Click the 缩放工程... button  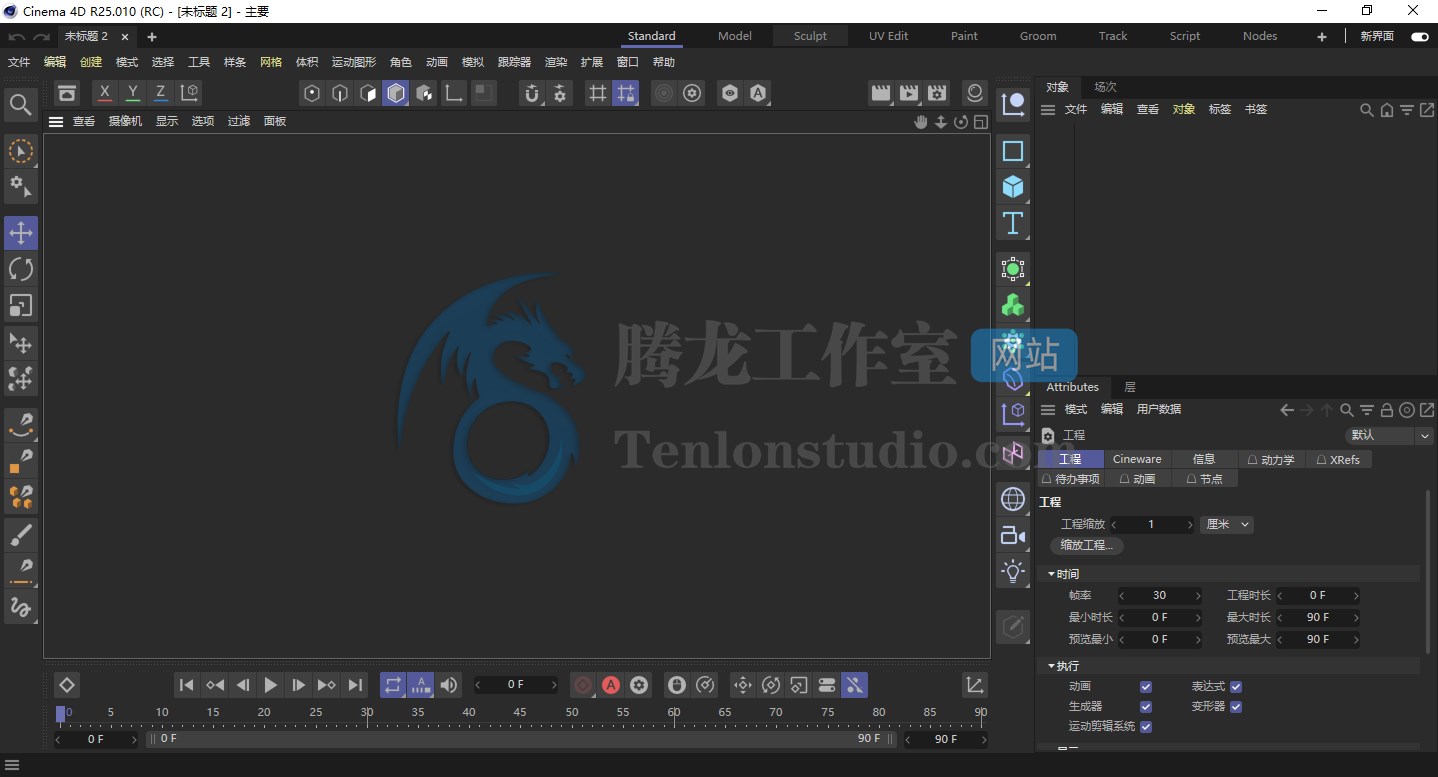click(1086, 545)
